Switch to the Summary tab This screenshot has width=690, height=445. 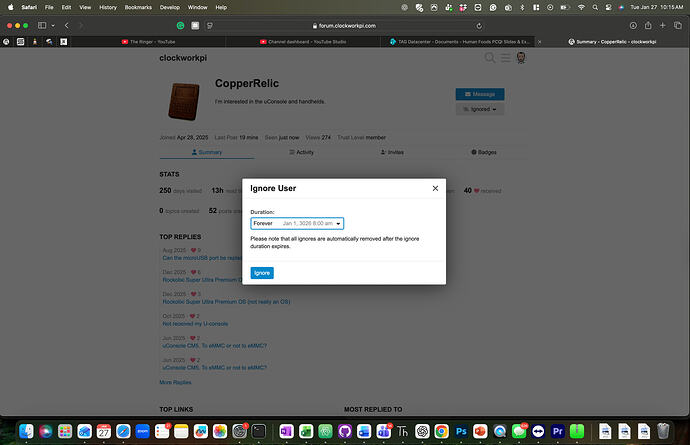point(207,152)
